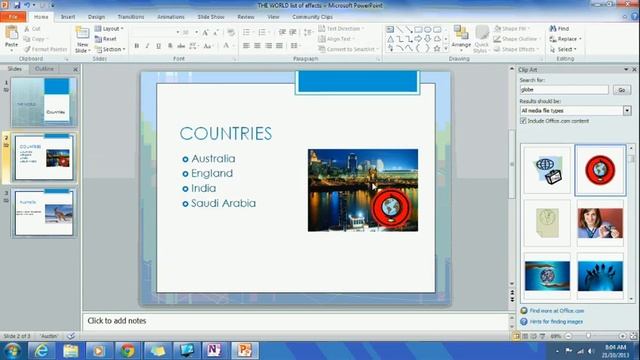
Task: Open Find more at Office.com link
Action: (557, 311)
